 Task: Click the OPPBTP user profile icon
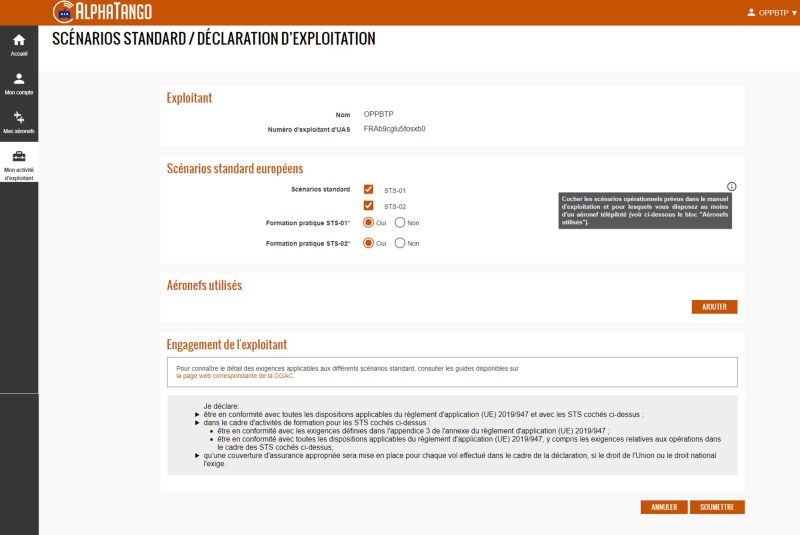coord(752,13)
